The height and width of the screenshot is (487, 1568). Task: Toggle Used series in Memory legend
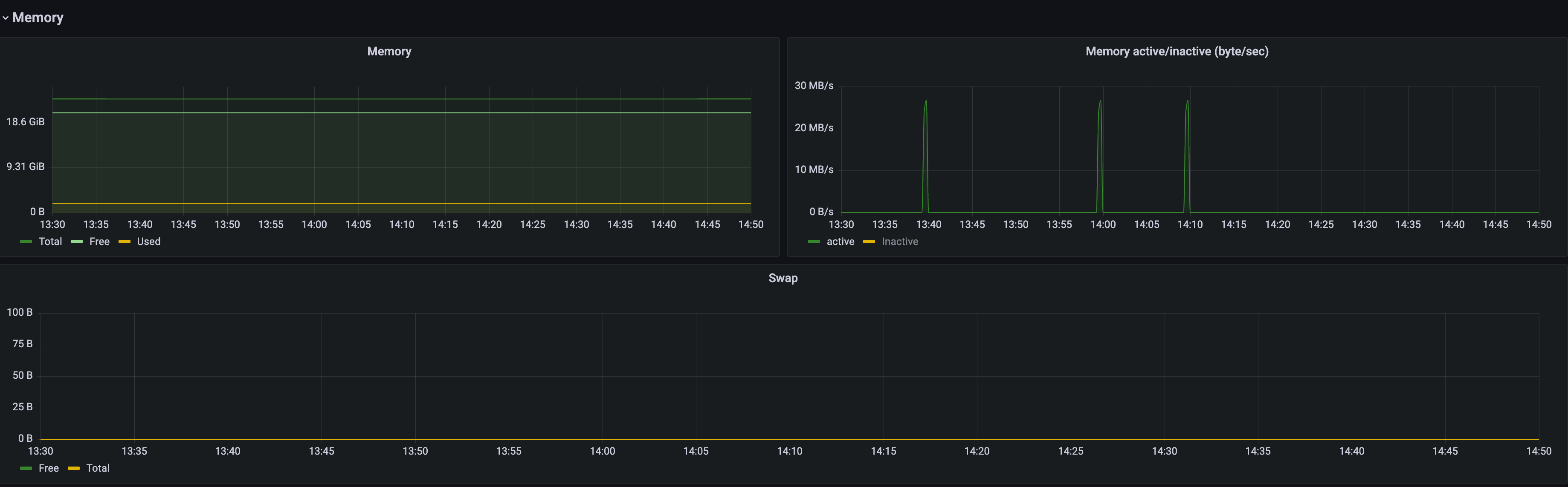point(148,242)
